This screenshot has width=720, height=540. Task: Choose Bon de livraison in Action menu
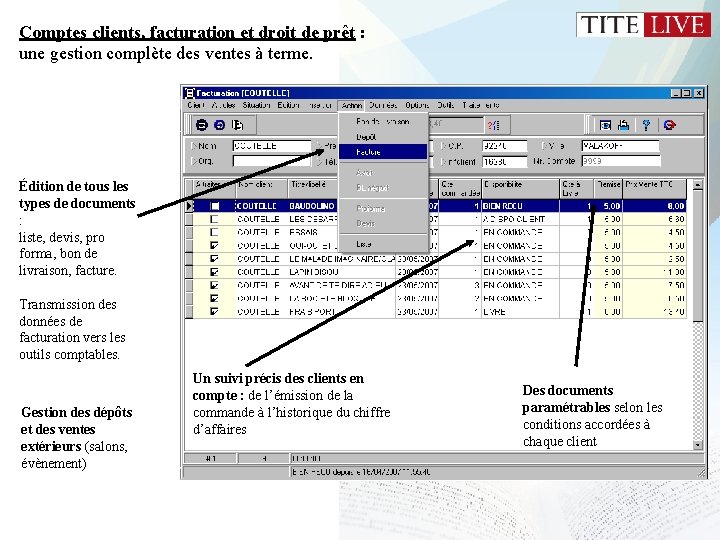click(x=383, y=122)
